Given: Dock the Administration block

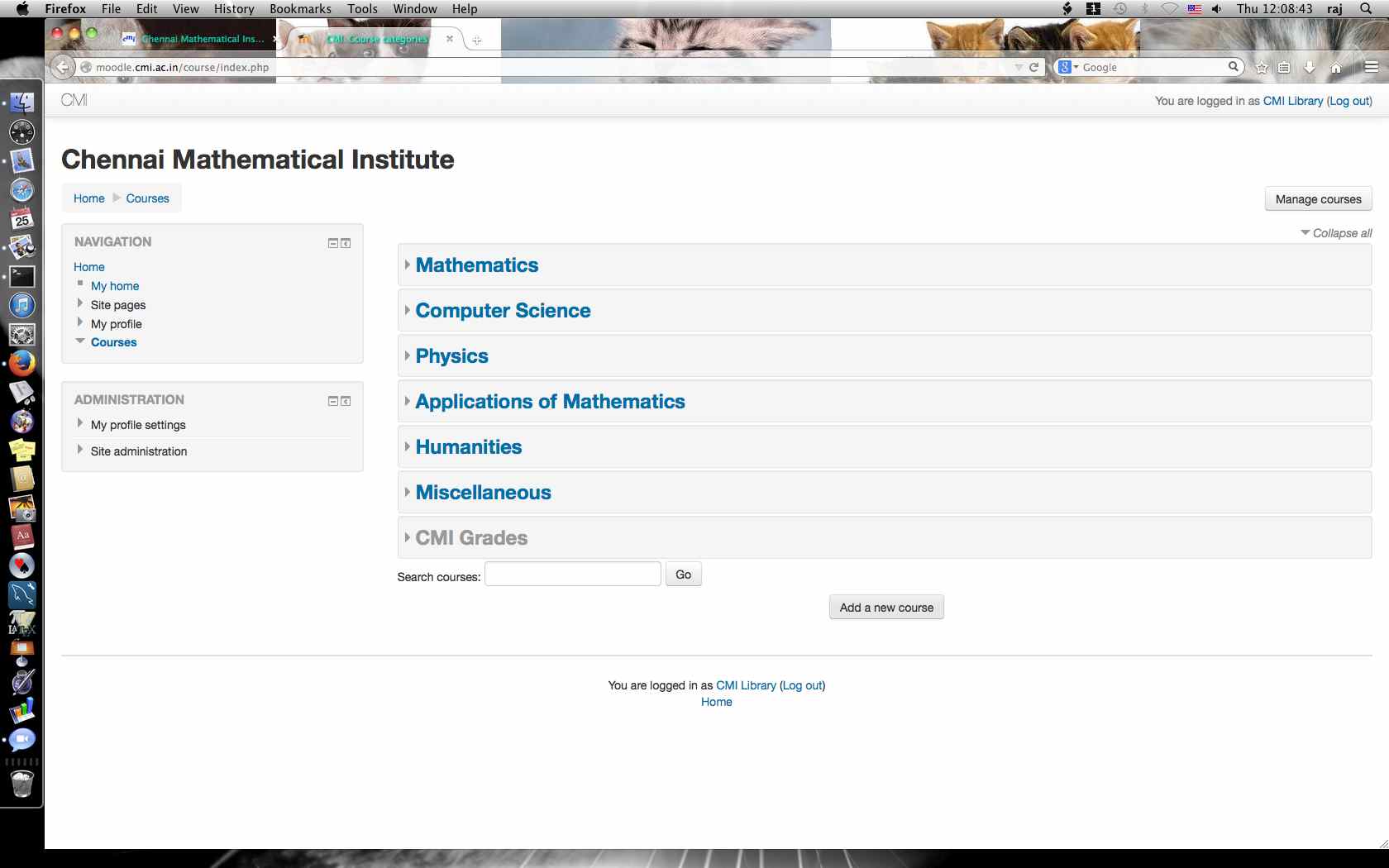Looking at the screenshot, I should pos(346,401).
